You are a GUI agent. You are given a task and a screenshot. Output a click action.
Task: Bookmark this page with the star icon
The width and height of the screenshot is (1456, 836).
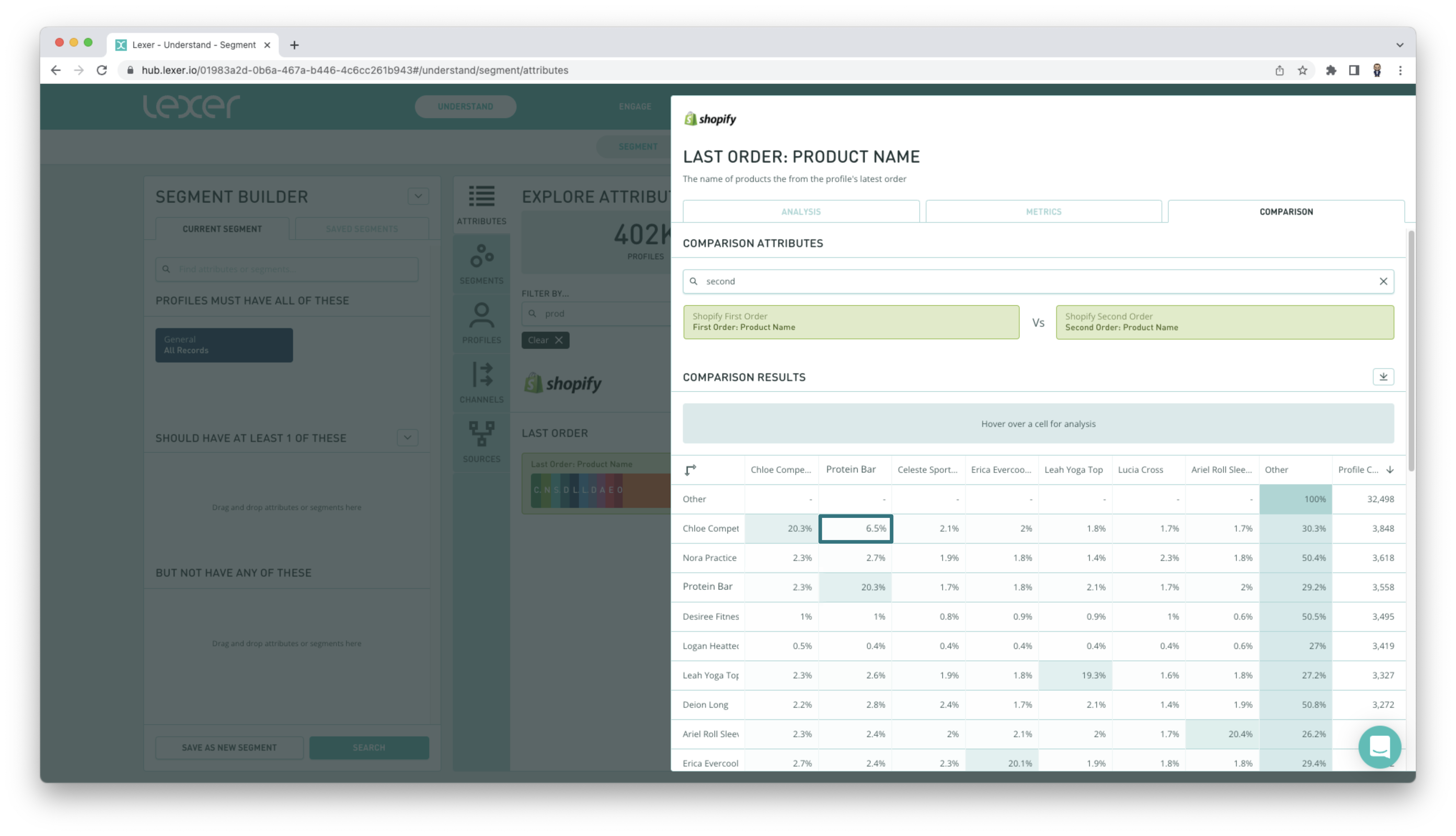pyautogui.click(x=1302, y=70)
